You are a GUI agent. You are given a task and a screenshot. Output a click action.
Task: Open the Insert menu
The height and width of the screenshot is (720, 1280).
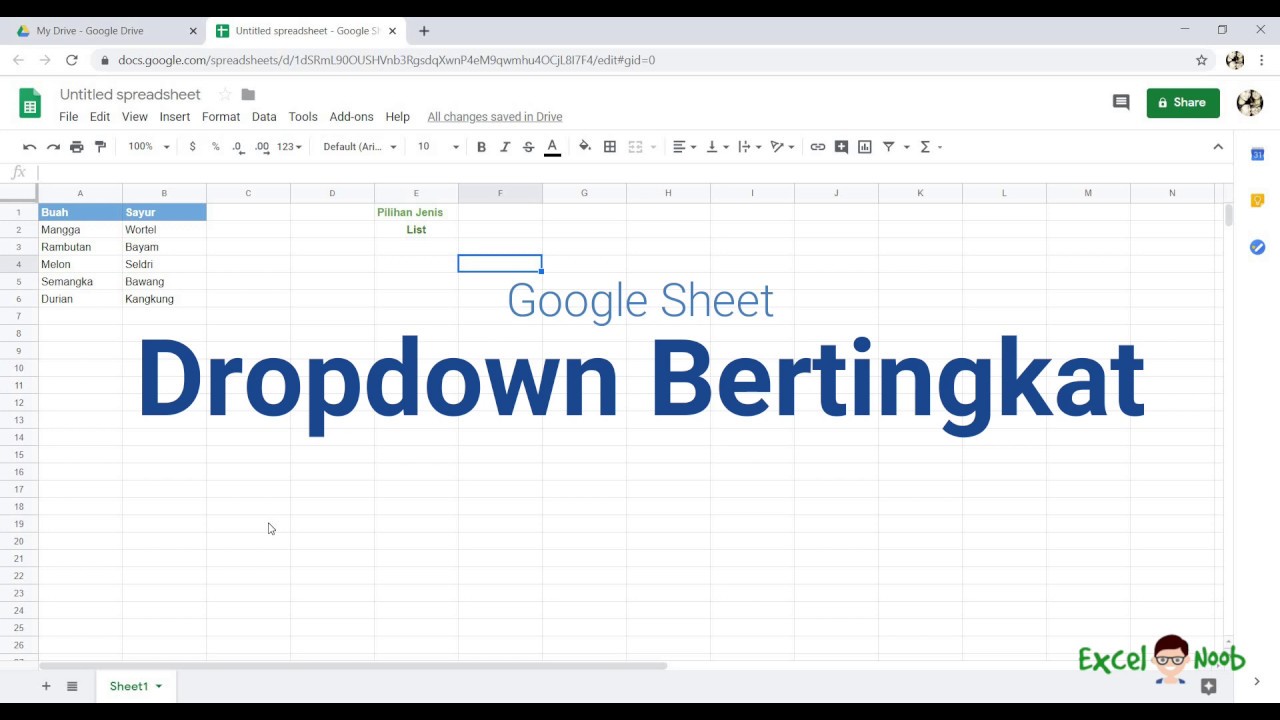(175, 117)
